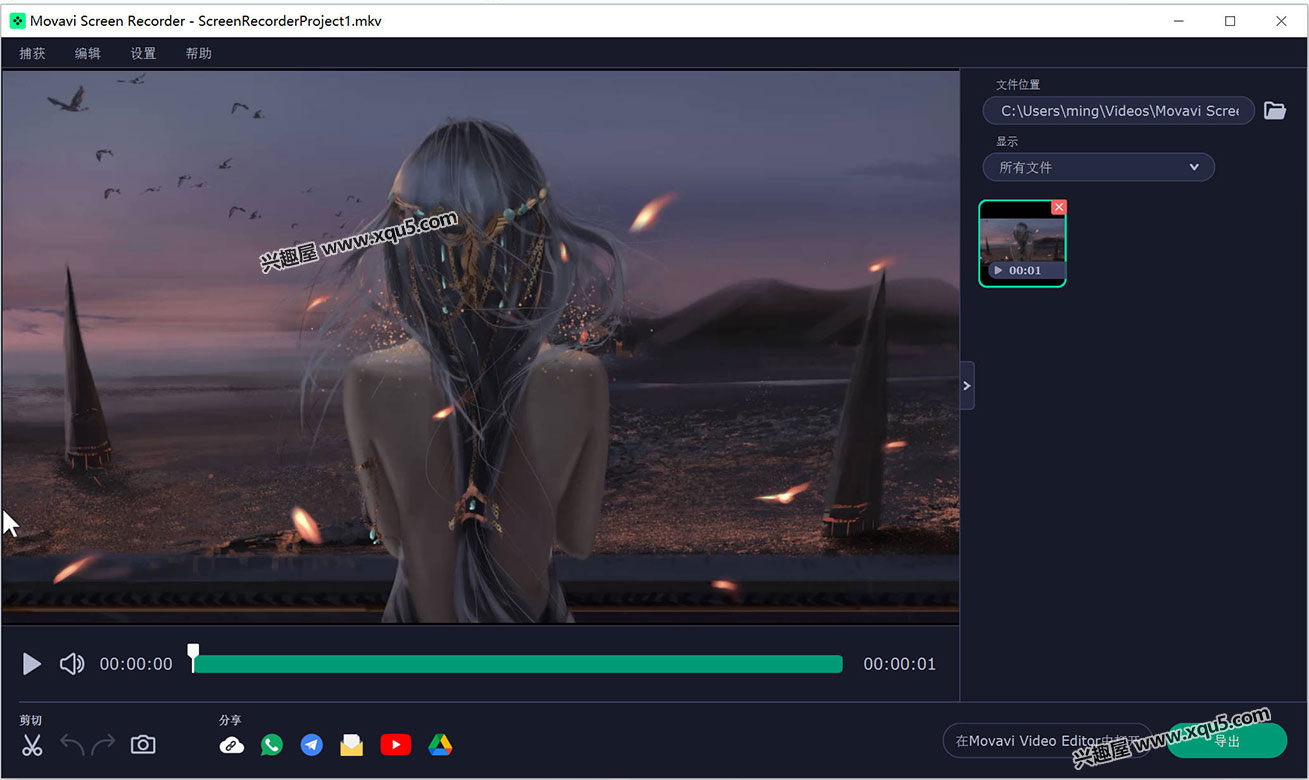This screenshot has height=780, width=1309.
Task: Open the 编辑 menu
Action: point(88,54)
